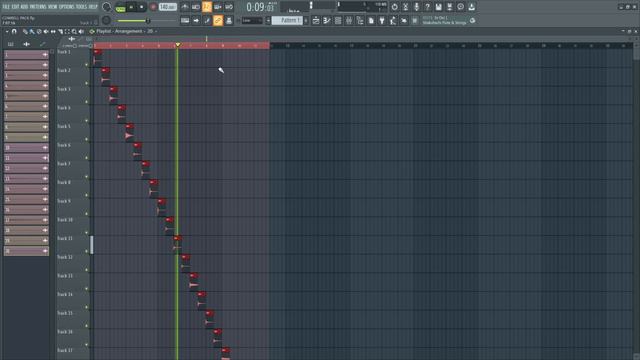This screenshot has width=640, height=360.
Task: Click the master pitch knob
Action: pyautogui.click(x=106, y=20)
